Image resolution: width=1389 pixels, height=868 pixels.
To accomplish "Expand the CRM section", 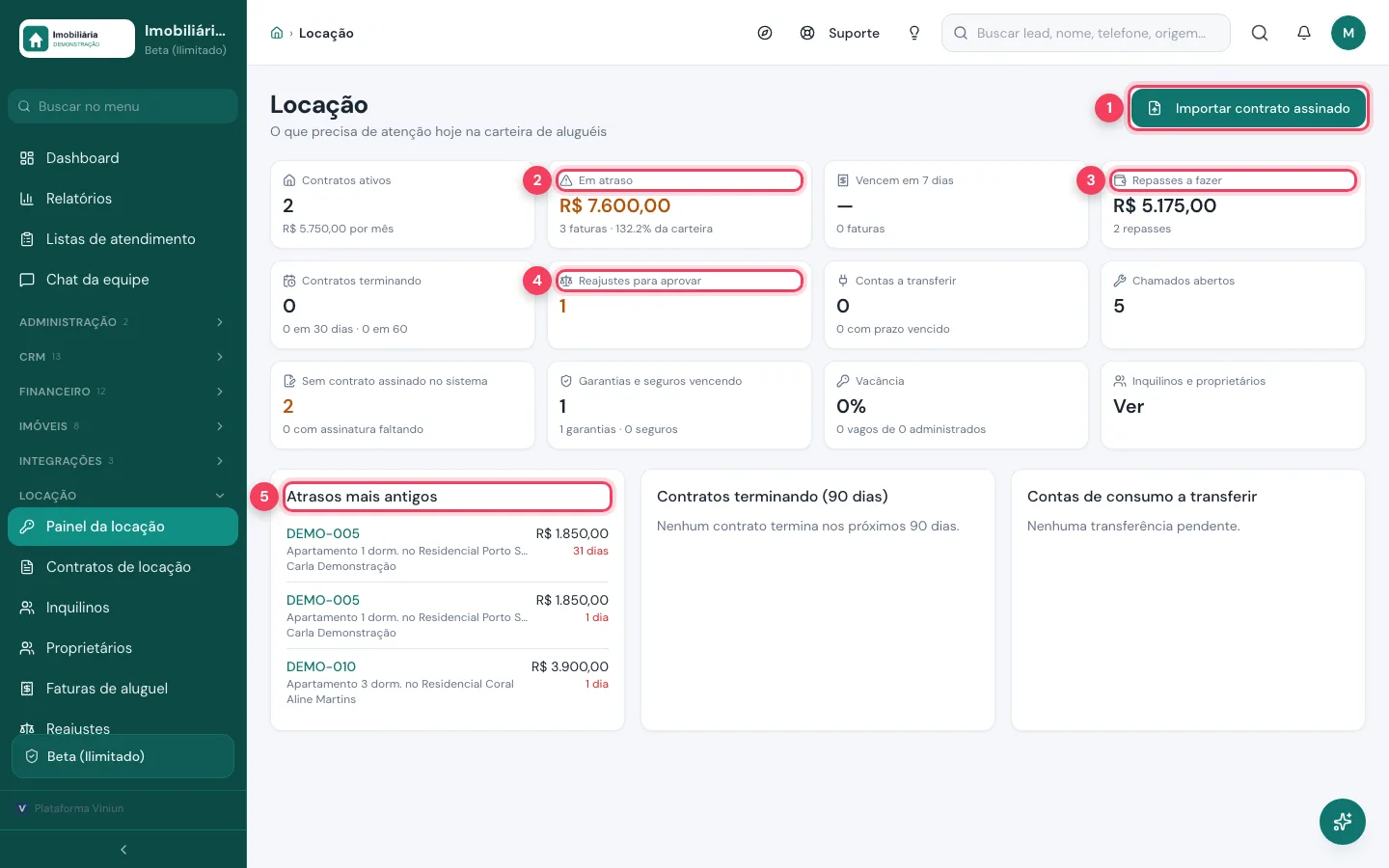I will pos(123,357).
